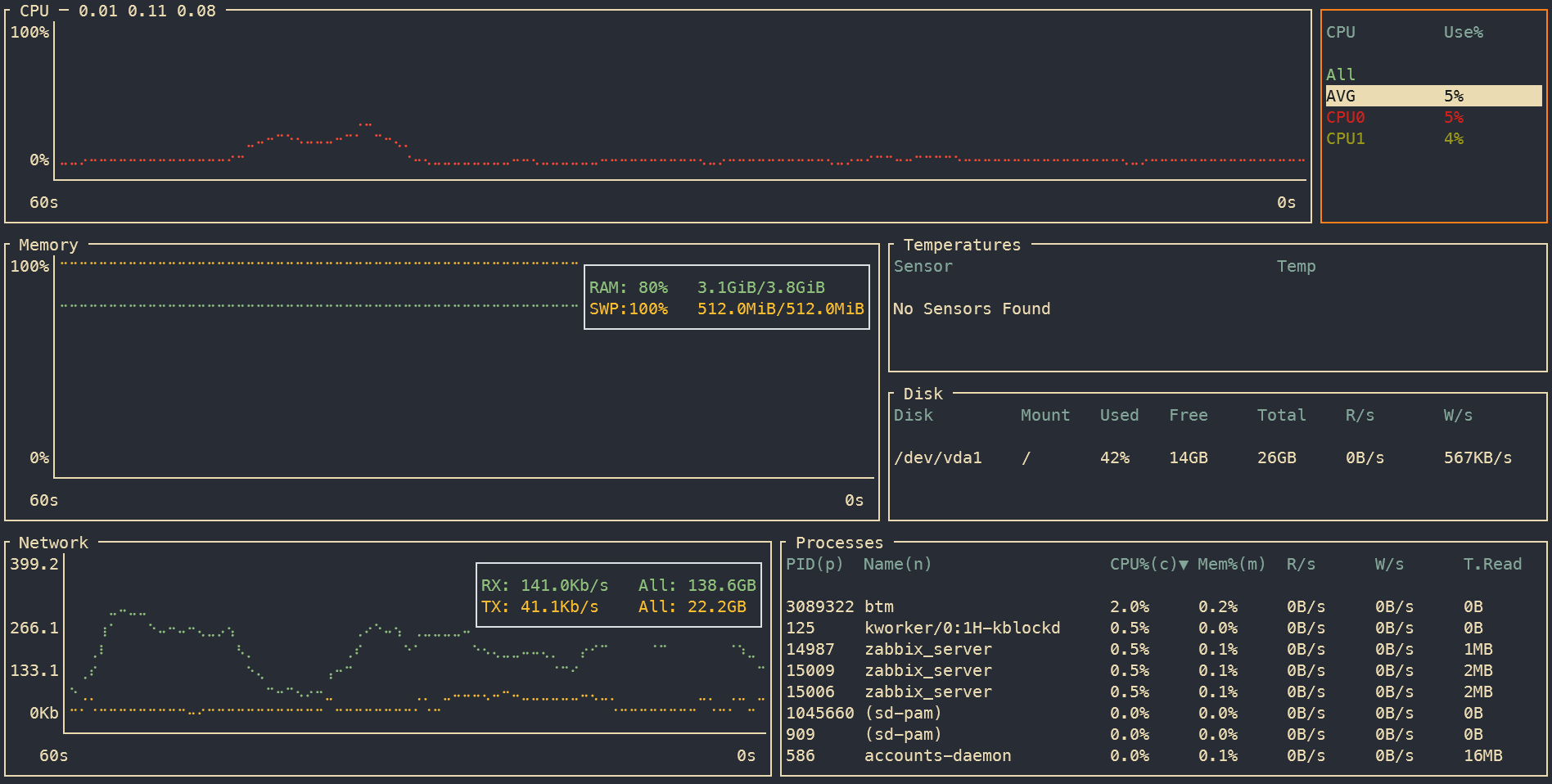This screenshot has width=1552, height=784.
Task: Select zabbix_server process with PID 15009
Action: coord(1162,670)
